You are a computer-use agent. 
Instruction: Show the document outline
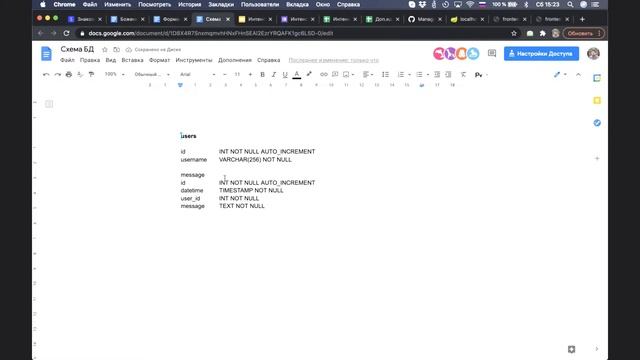49,104
